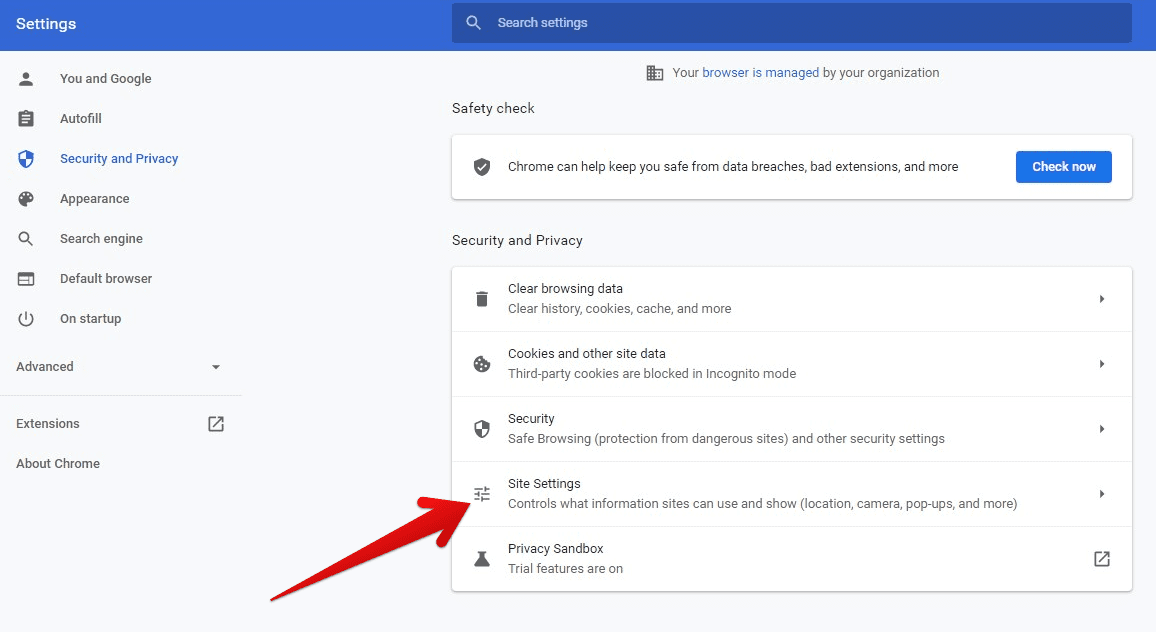Click the person icon beside You and Google

tap(26, 79)
